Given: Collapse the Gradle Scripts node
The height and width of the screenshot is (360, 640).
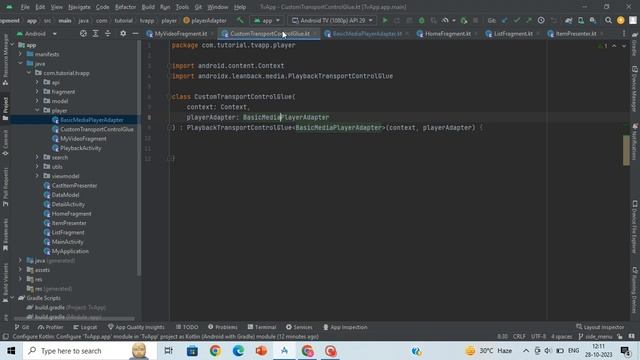Looking at the screenshot, I should [x=12, y=298].
